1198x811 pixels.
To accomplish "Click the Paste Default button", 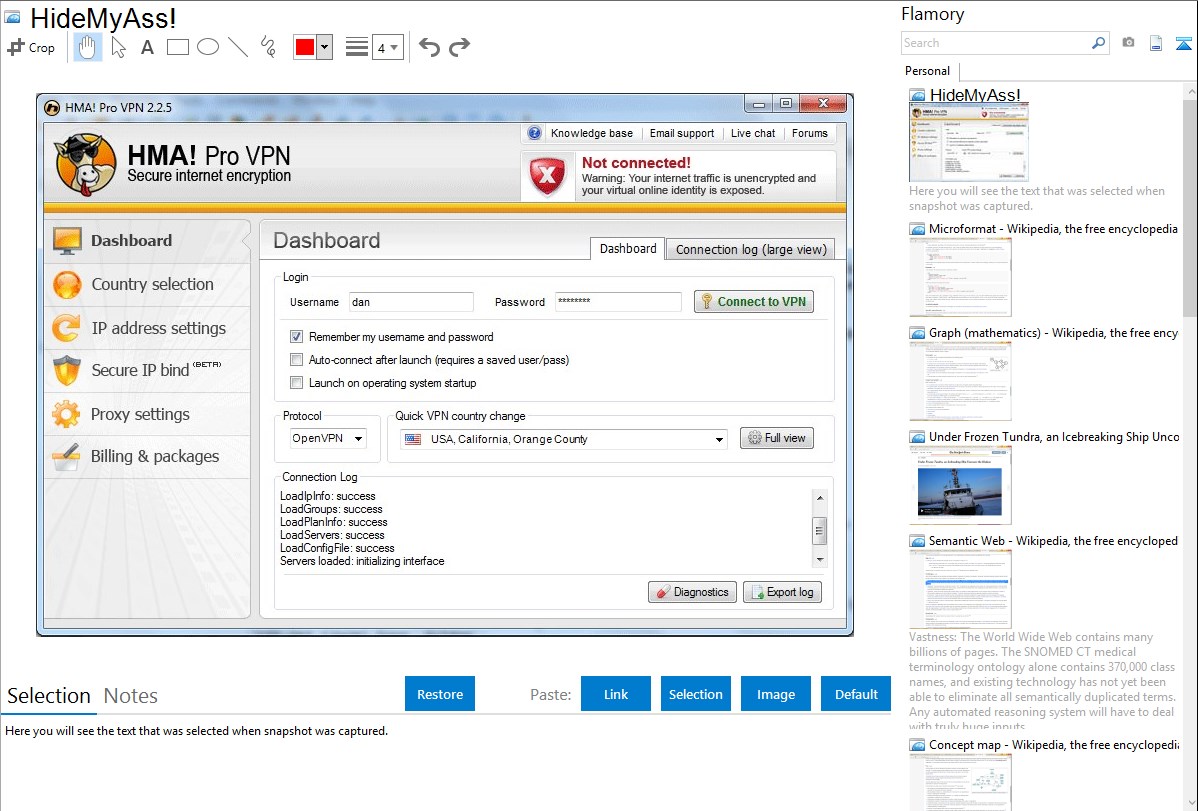I will (856, 694).
